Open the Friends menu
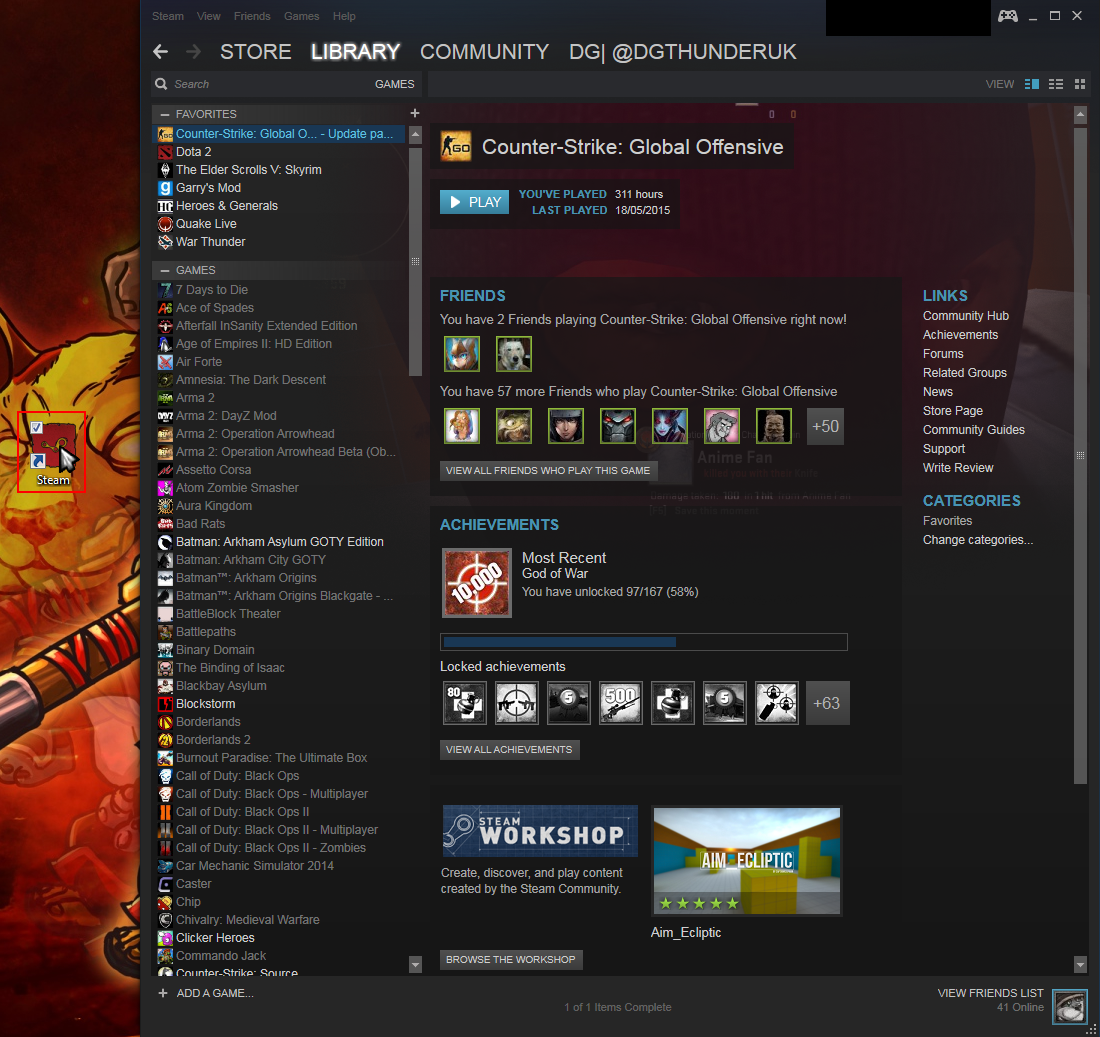 [252, 16]
